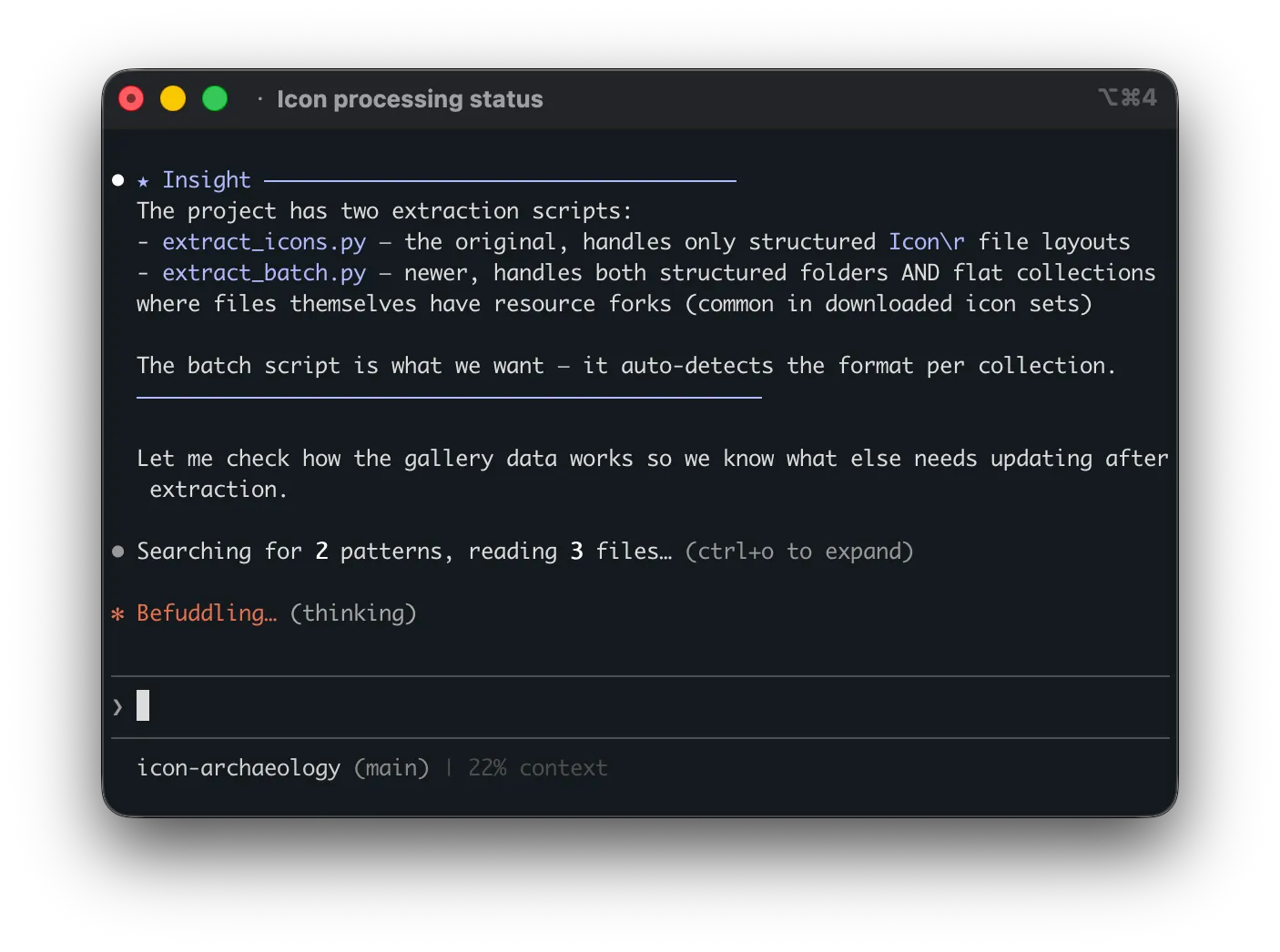Click the ctrl+o to expand hint
1280x952 pixels.
799,552
